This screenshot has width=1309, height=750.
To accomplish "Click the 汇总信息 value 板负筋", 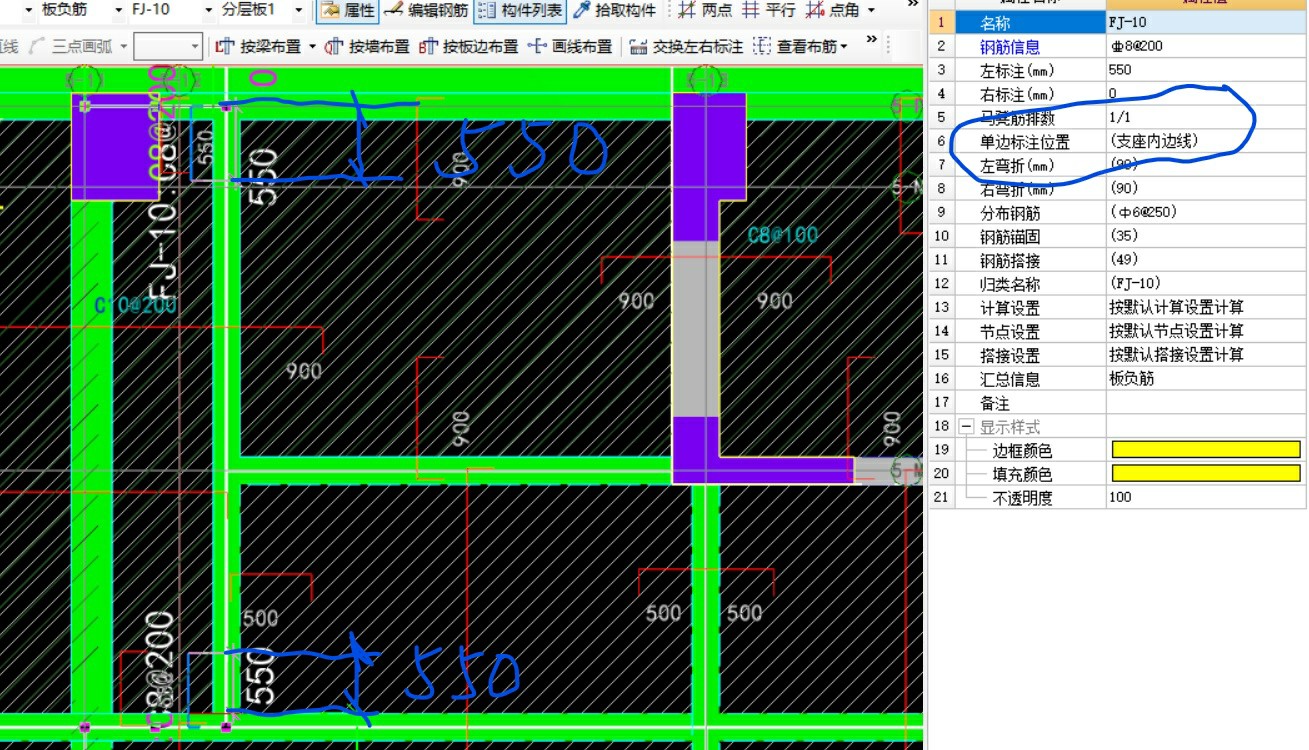I will 1206,379.
